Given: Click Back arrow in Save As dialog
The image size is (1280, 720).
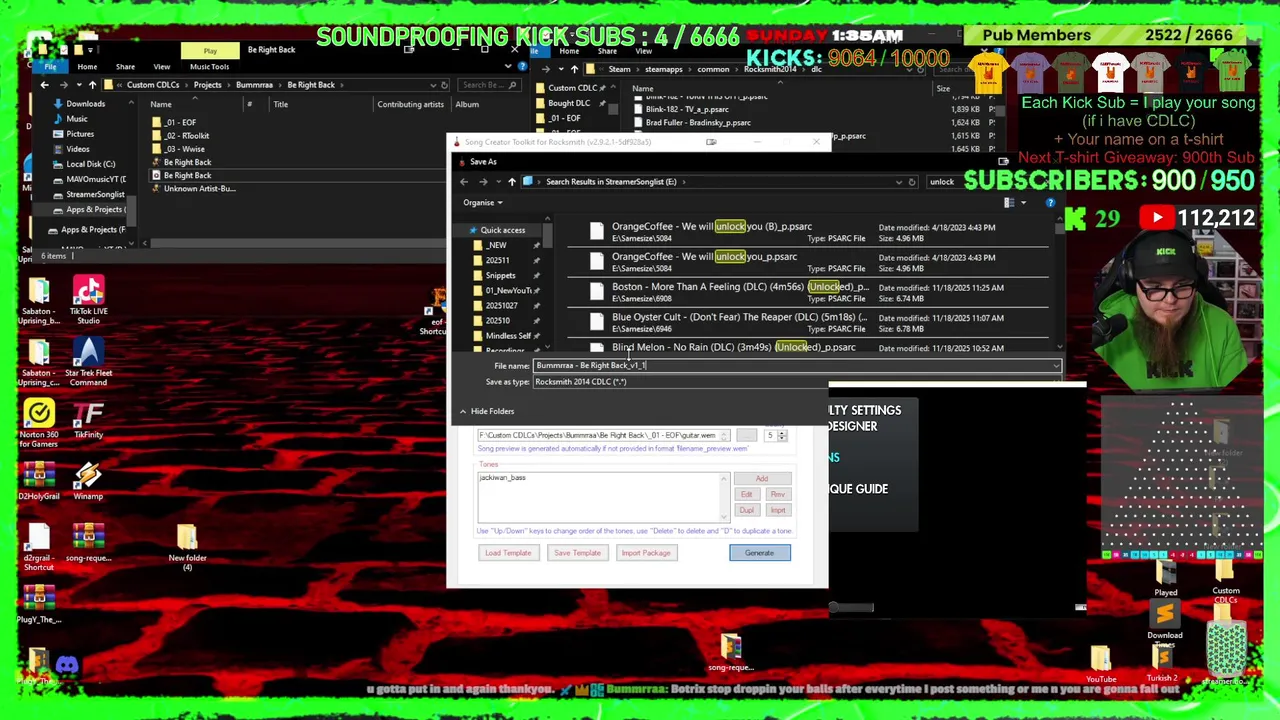Looking at the screenshot, I should click(x=464, y=182).
